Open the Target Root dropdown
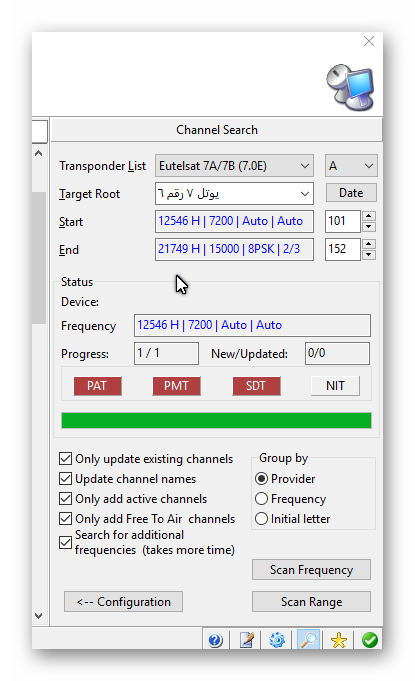 click(x=234, y=193)
